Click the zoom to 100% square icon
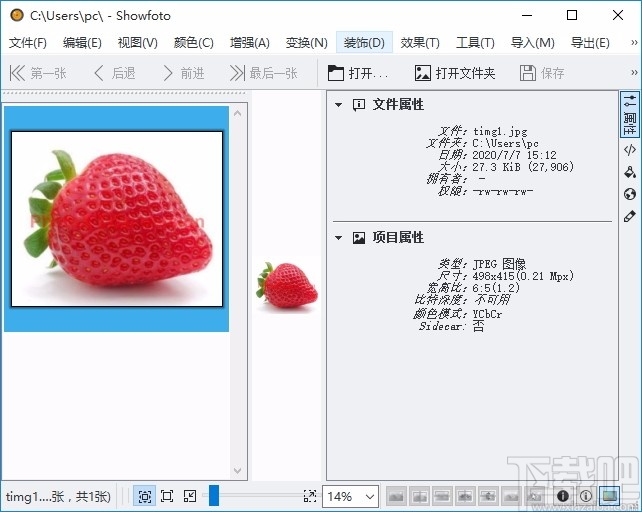 (167, 496)
